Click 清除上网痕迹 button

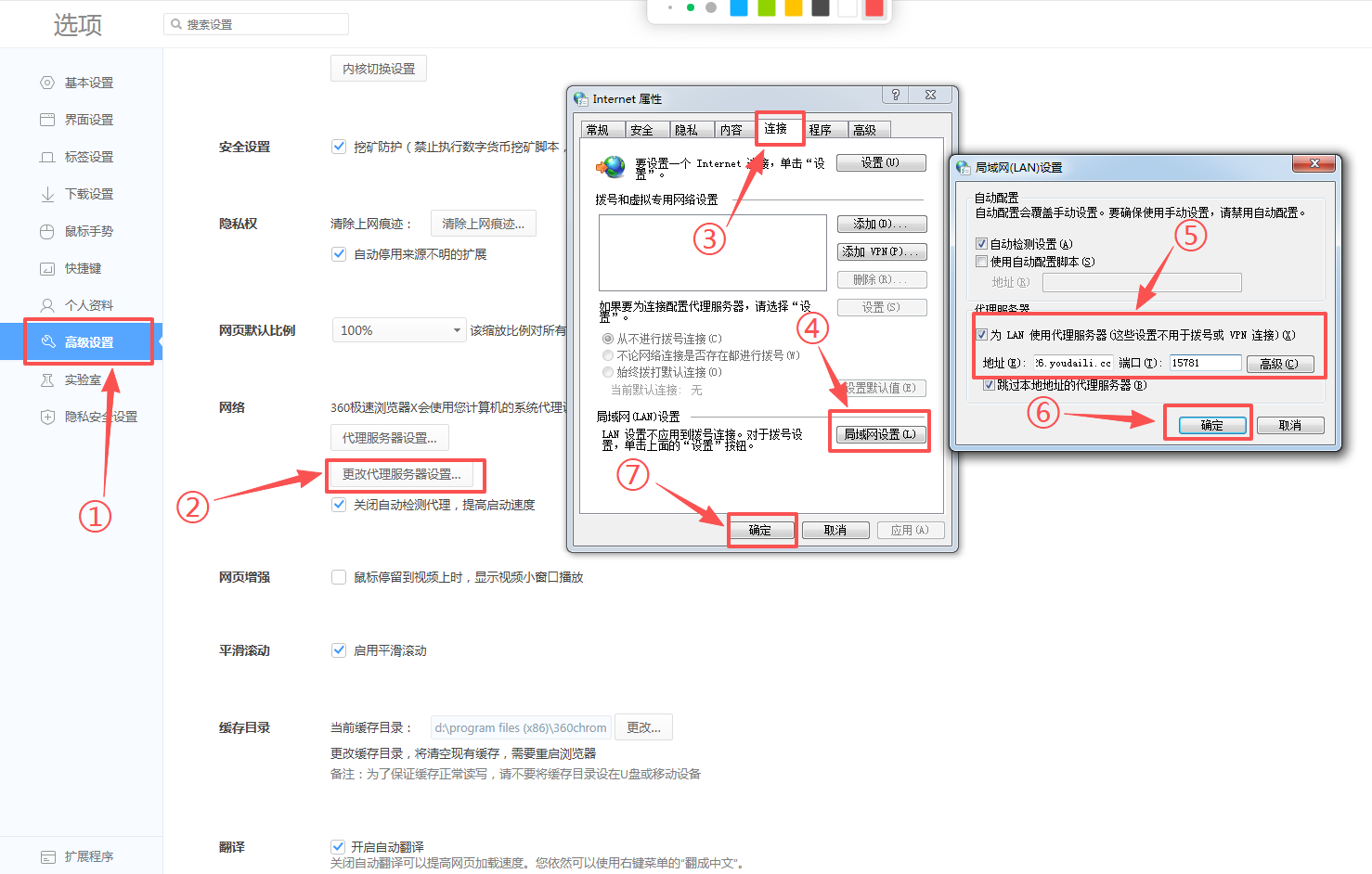483,223
